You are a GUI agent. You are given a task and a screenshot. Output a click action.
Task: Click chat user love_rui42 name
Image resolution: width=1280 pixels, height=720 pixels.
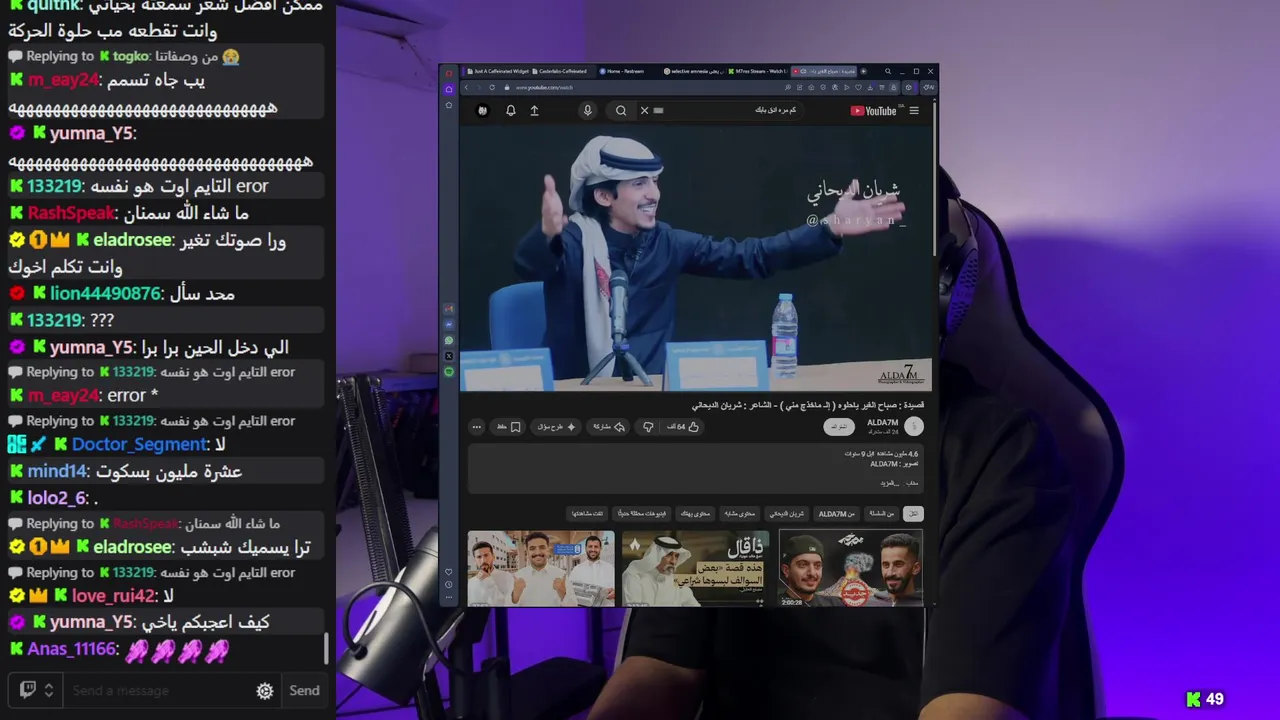click(114, 596)
